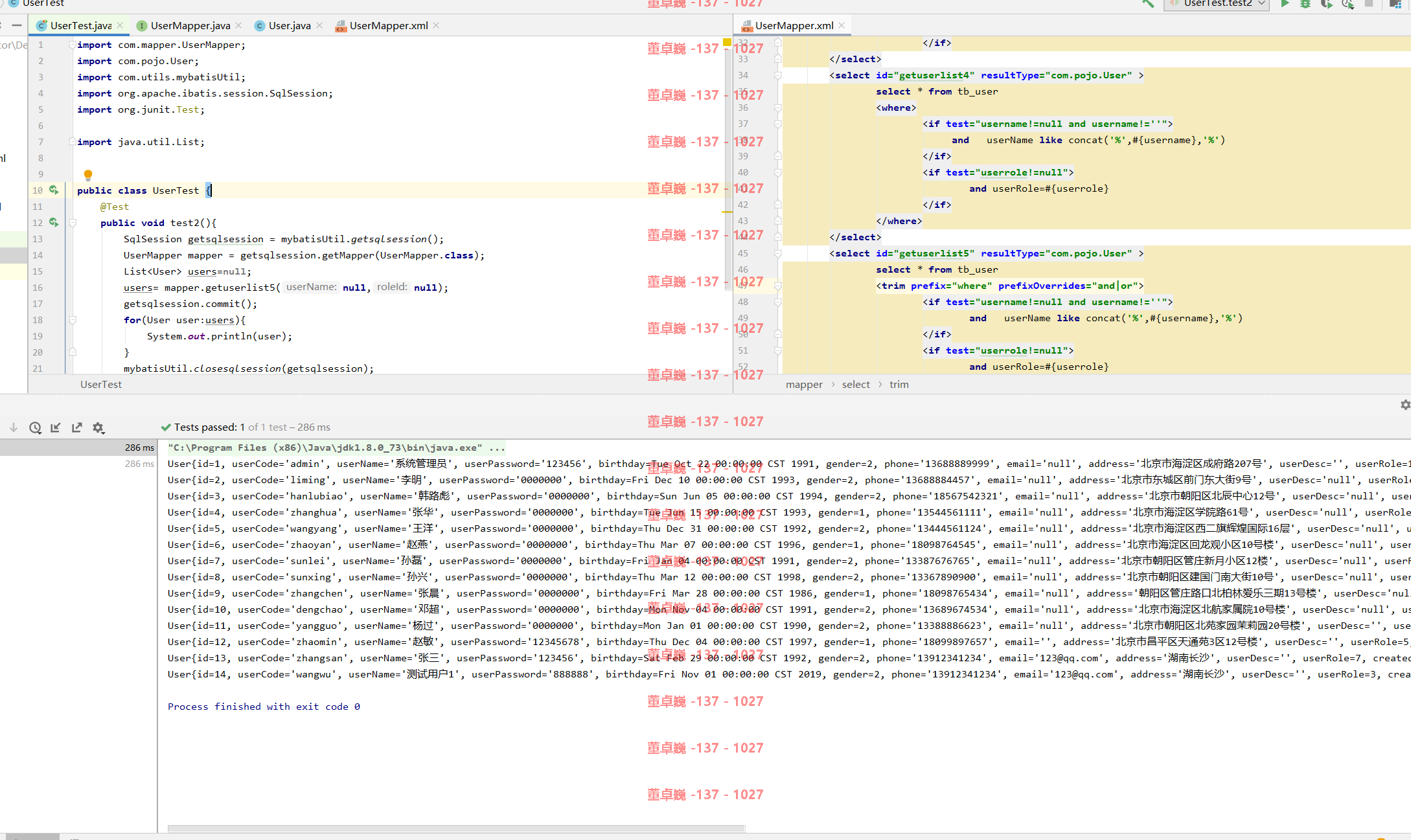Click the User{id=1 admin output line
Viewport: 1411px width, 840px height.
pos(789,464)
